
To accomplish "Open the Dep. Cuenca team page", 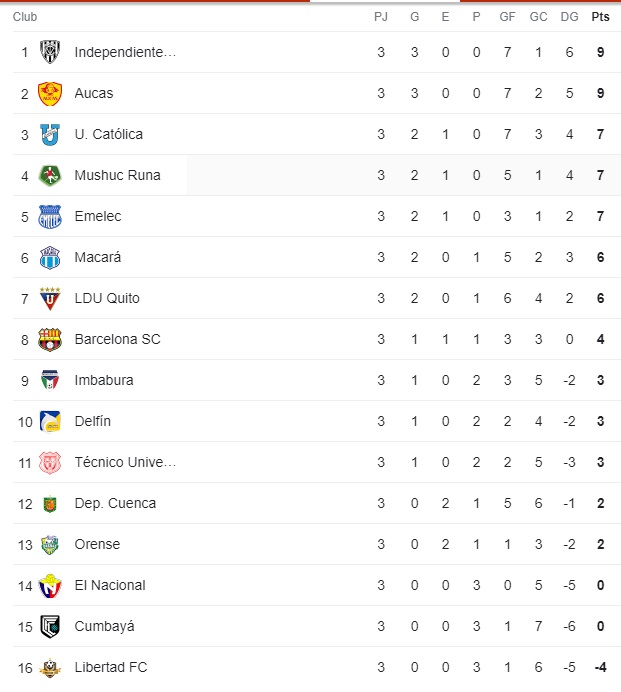I will (x=115, y=503).
